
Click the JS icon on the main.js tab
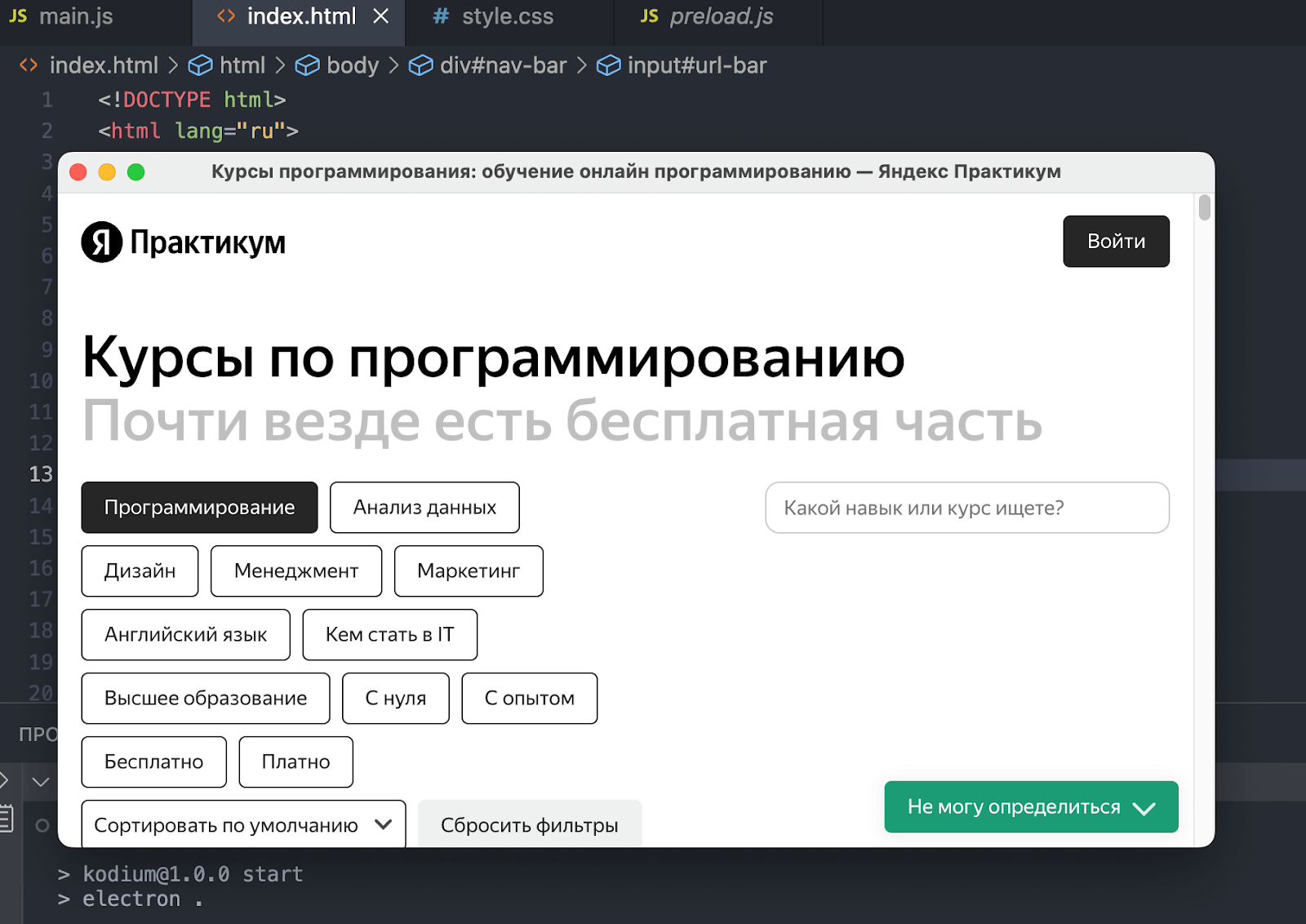(x=17, y=16)
